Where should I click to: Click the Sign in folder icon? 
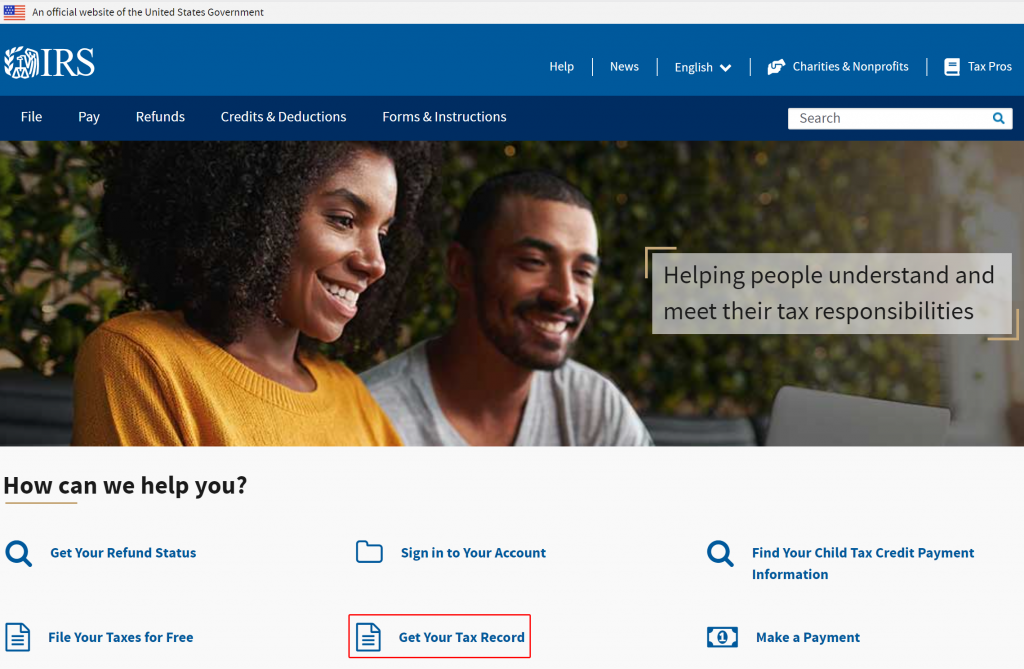369,552
